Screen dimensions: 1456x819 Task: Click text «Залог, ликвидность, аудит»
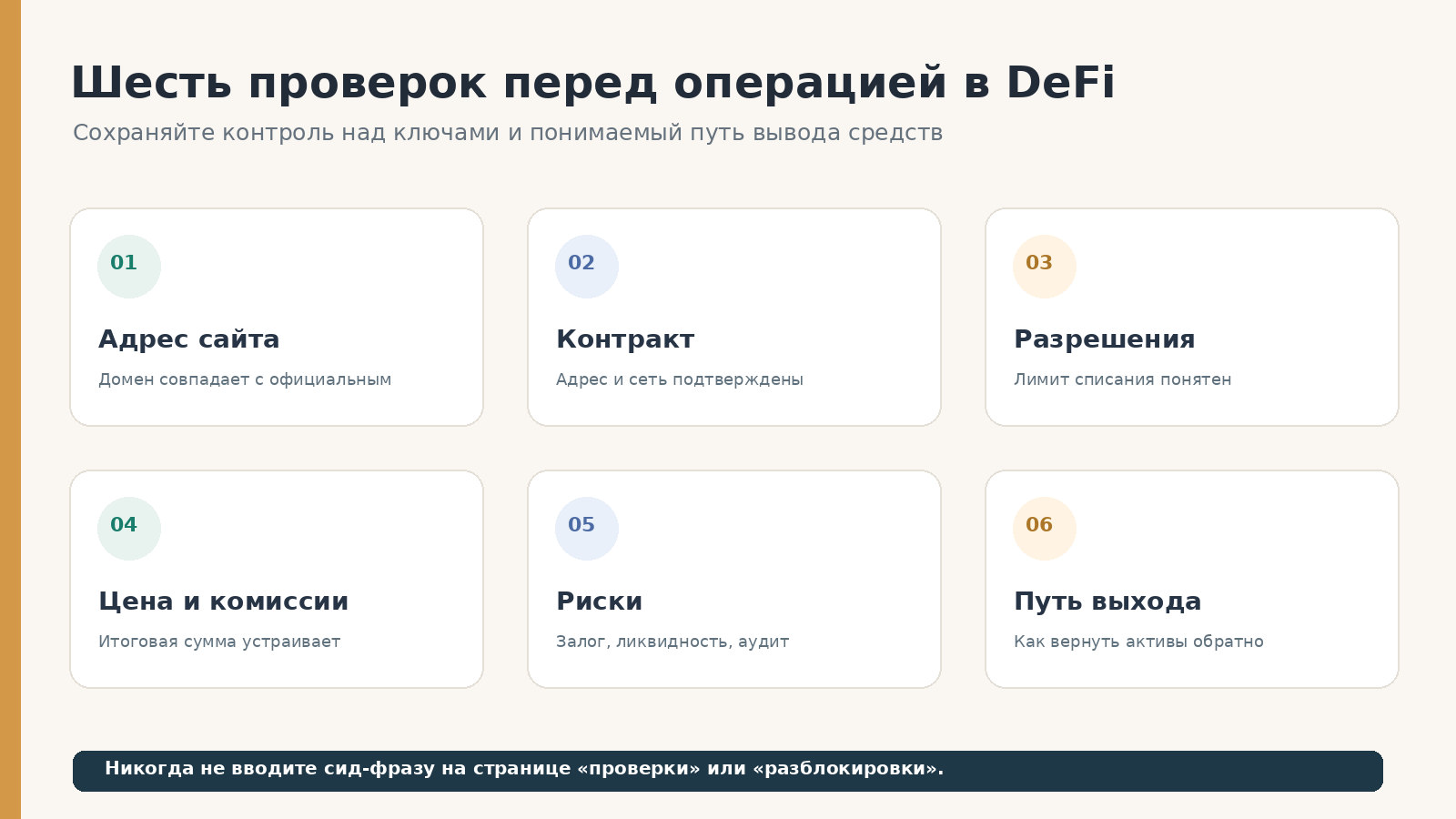(x=672, y=642)
